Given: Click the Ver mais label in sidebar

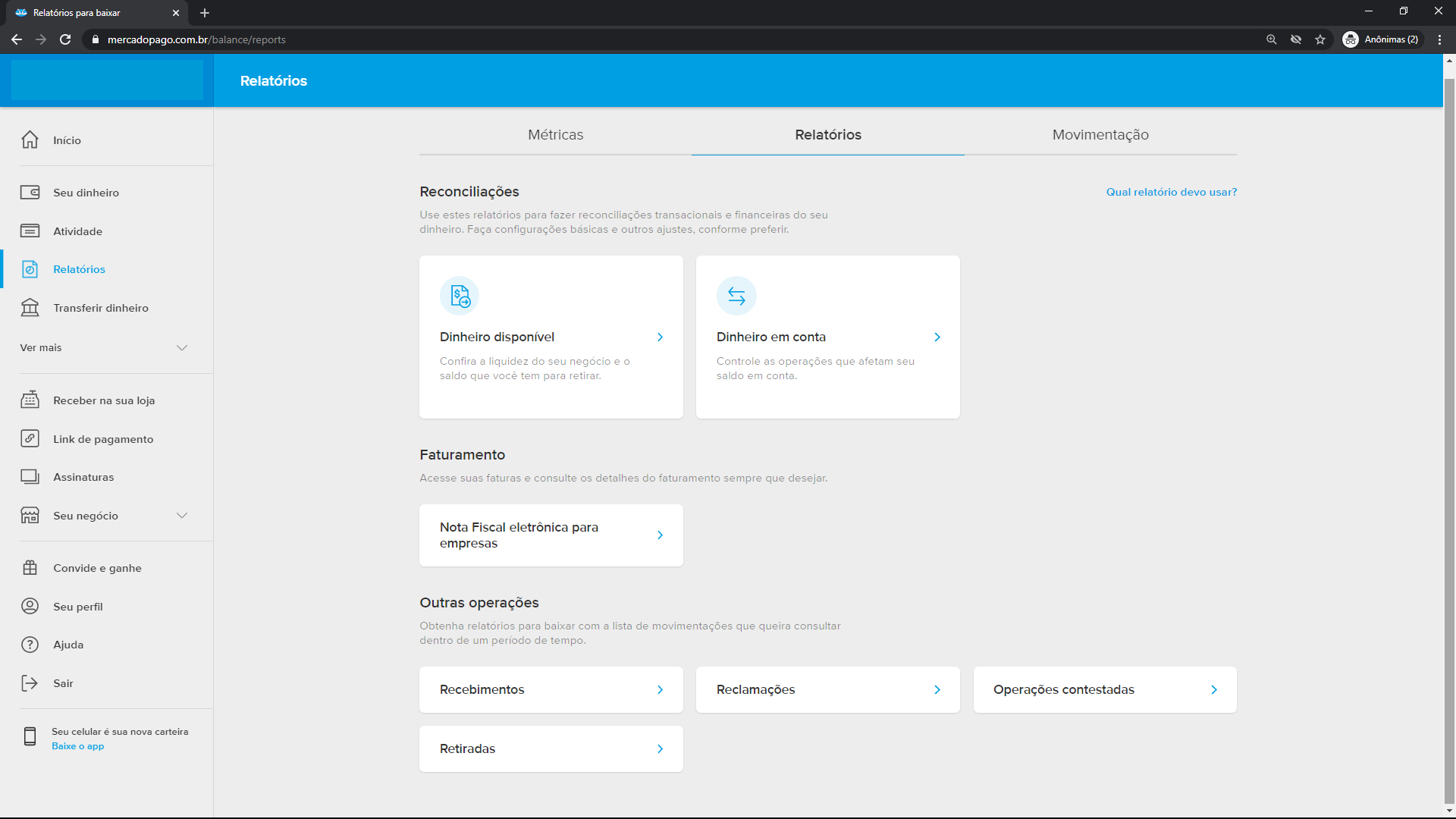Looking at the screenshot, I should (41, 348).
